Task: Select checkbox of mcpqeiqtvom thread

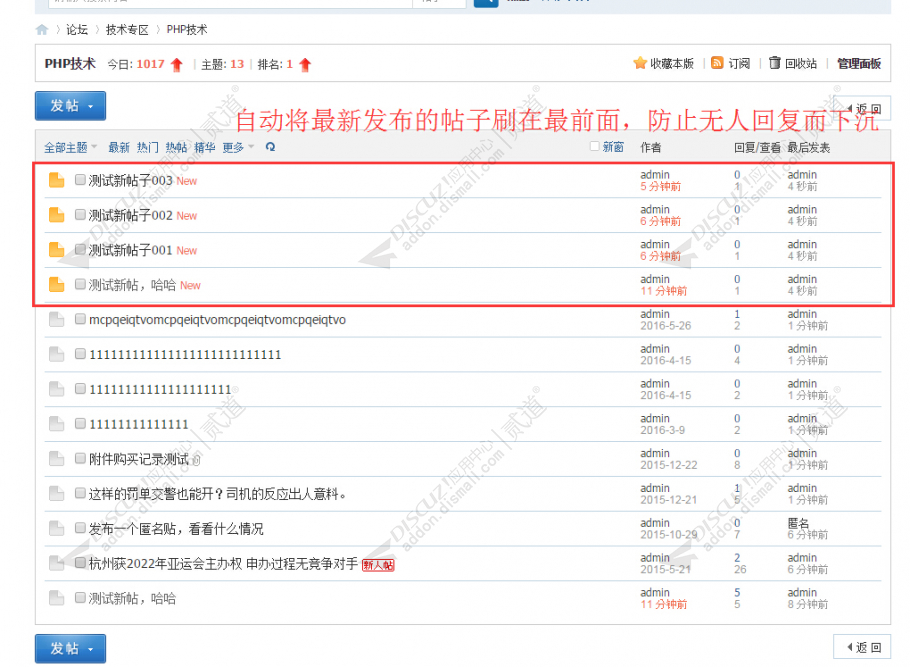Action: pos(80,319)
